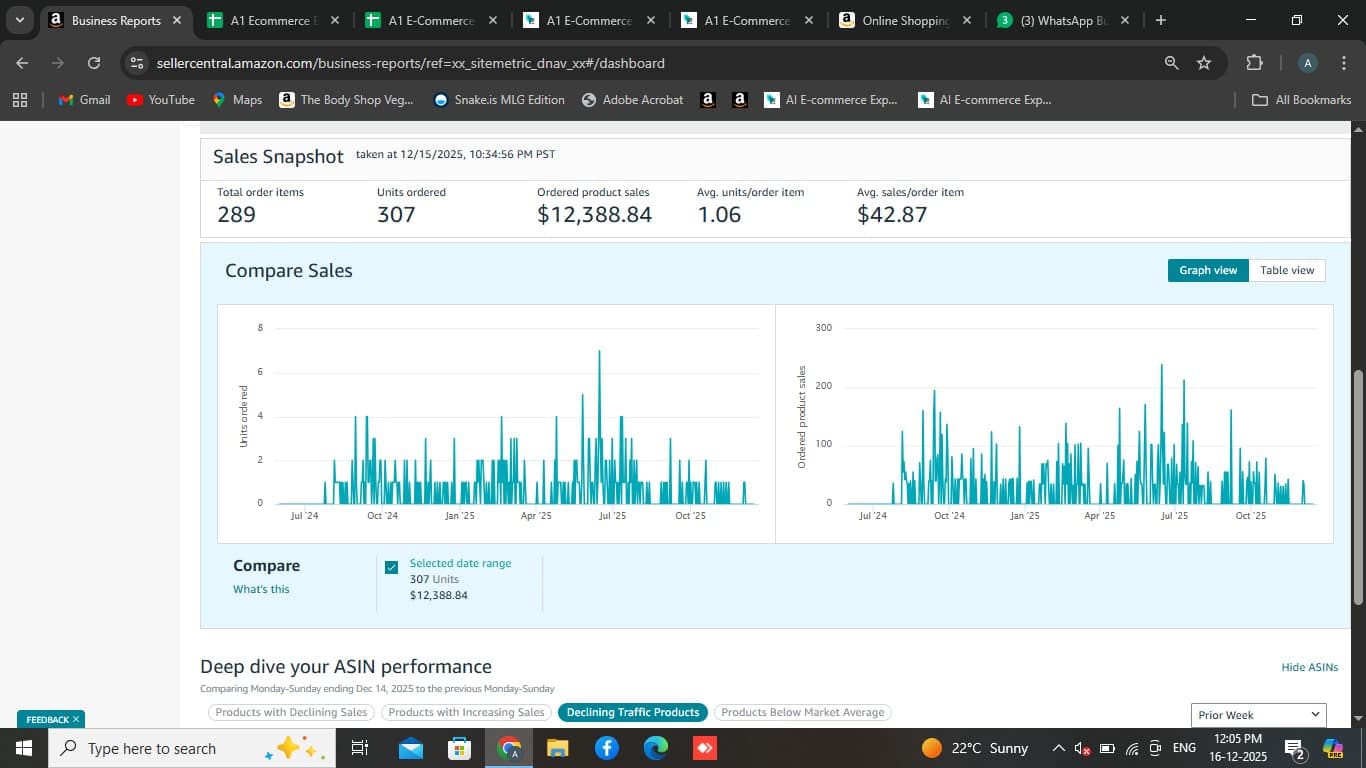This screenshot has width=1366, height=768.
Task: Click Hide ASINs link
Action: point(1310,667)
